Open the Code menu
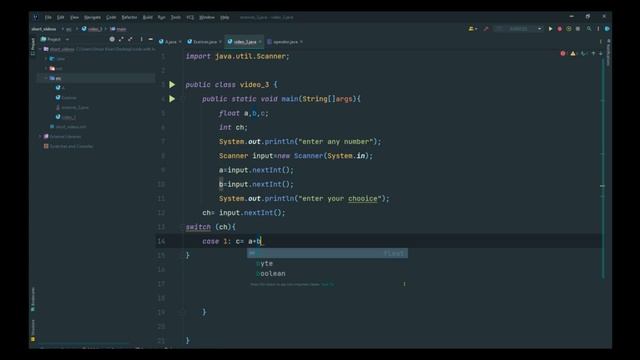The width and height of the screenshot is (640, 360). pyautogui.click(x=111, y=17)
